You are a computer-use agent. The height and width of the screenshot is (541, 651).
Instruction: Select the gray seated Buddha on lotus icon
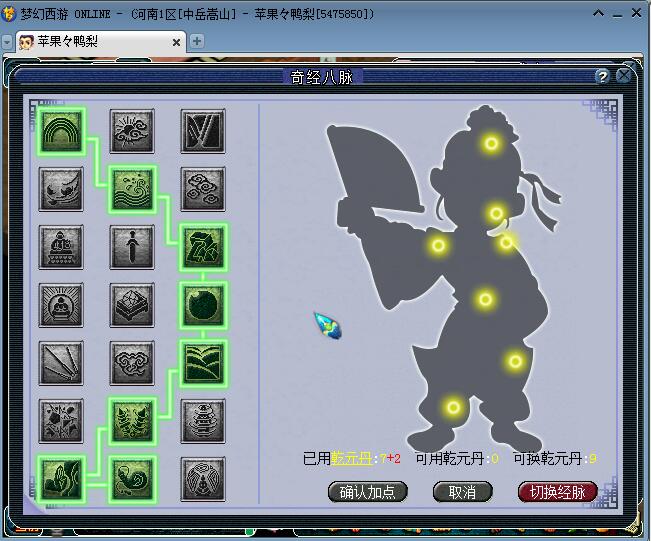[x=61, y=247]
